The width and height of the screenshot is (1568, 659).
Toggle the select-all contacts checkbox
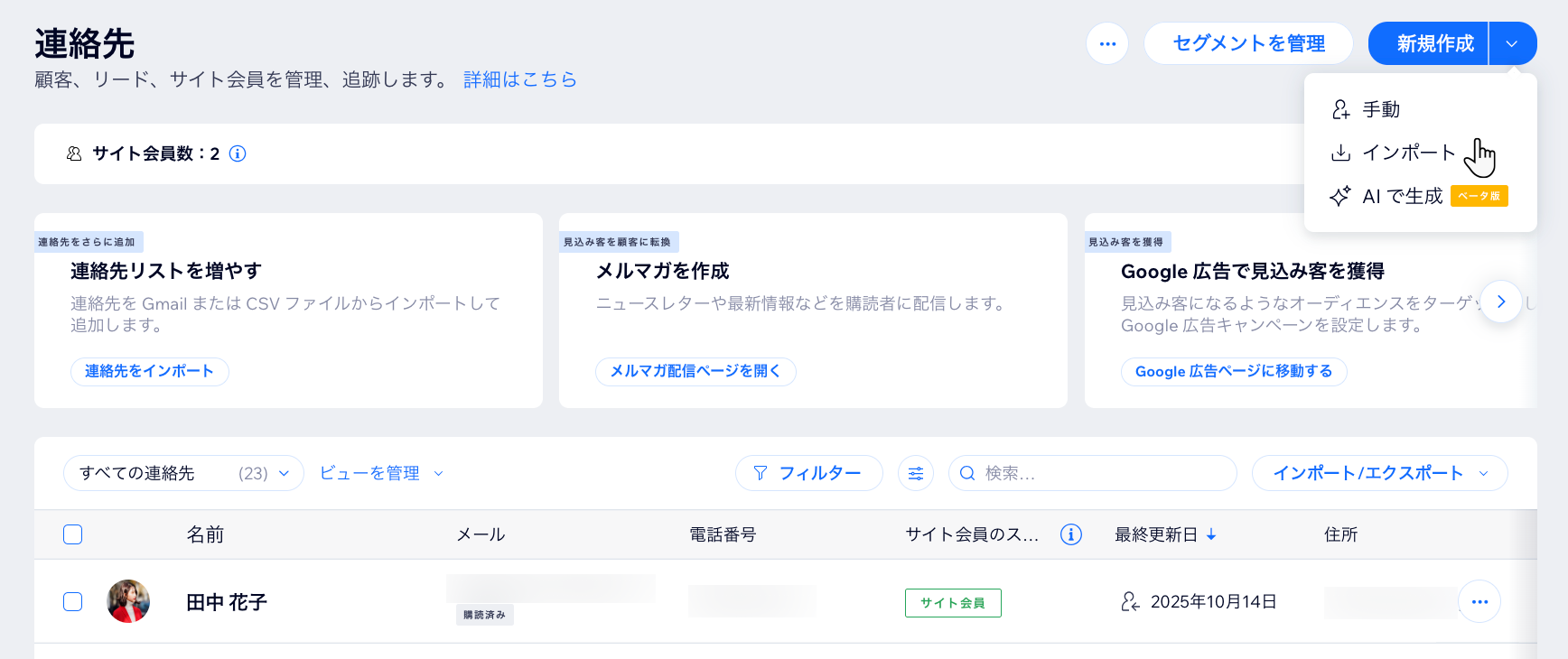[x=73, y=534]
